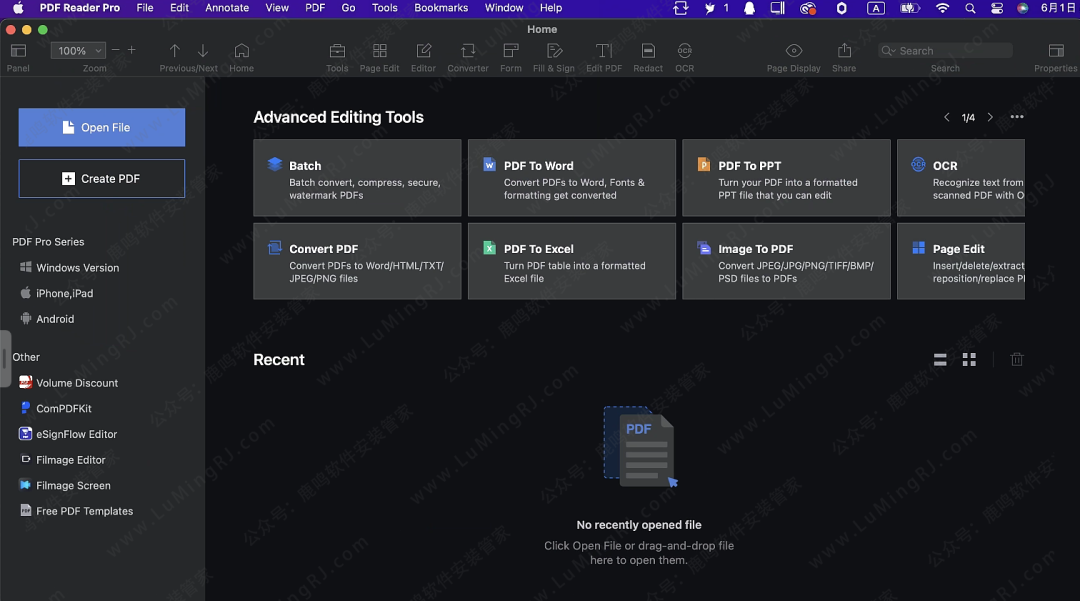Click the Create PDF button
The width and height of the screenshot is (1080, 601).
pyautogui.click(x=102, y=178)
